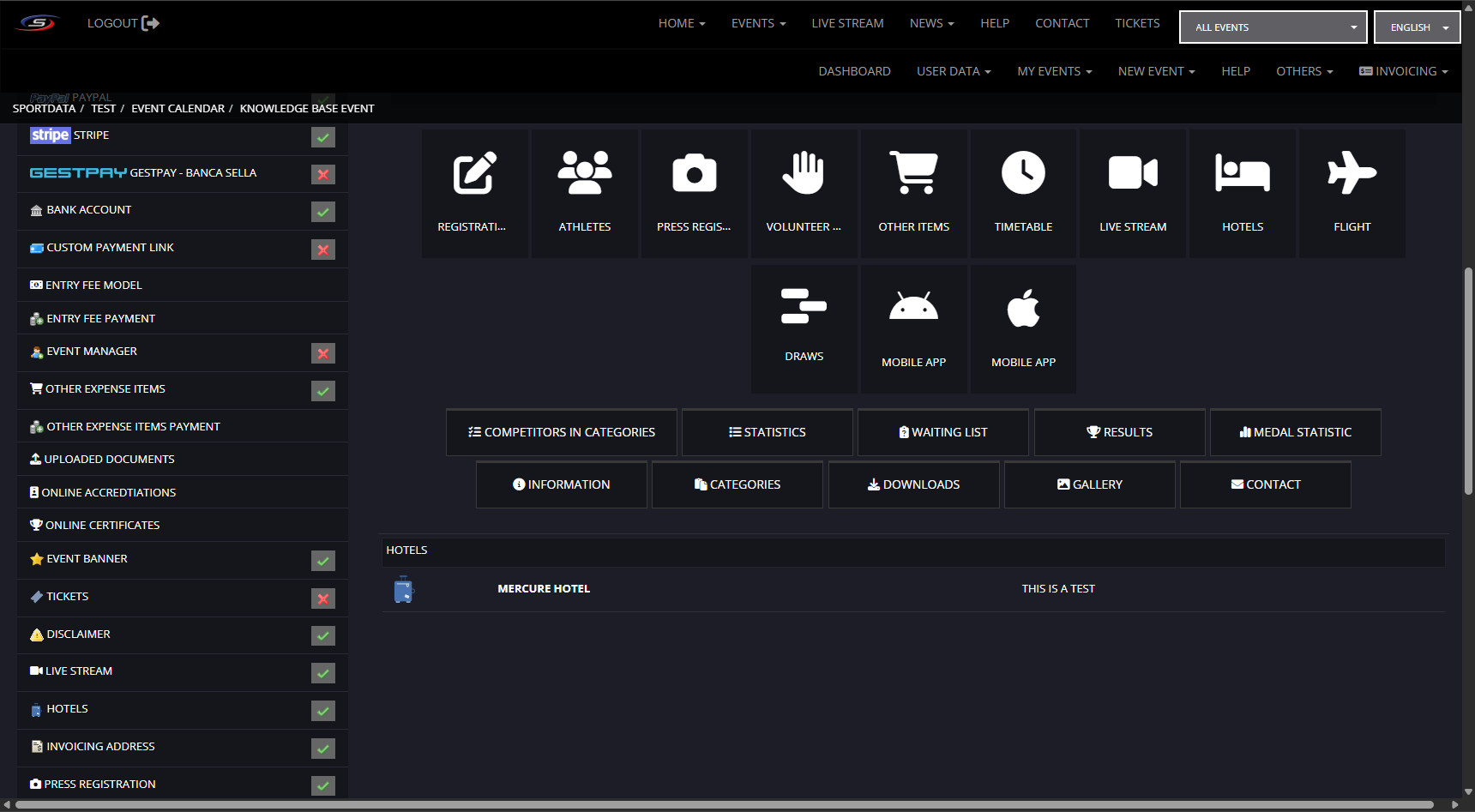1475x812 pixels.
Task: Click the horizontal scrollbar at bottom
Action: [x=725, y=805]
